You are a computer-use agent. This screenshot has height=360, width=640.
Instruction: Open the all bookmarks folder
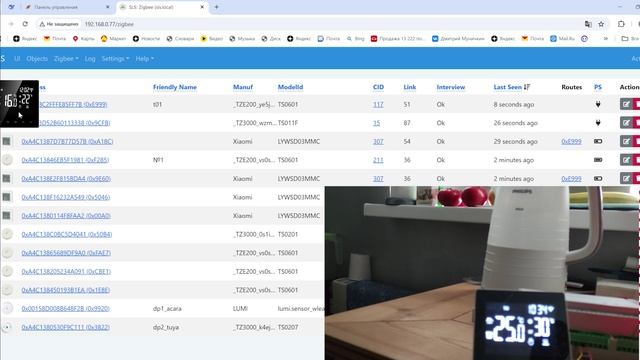coord(630,38)
